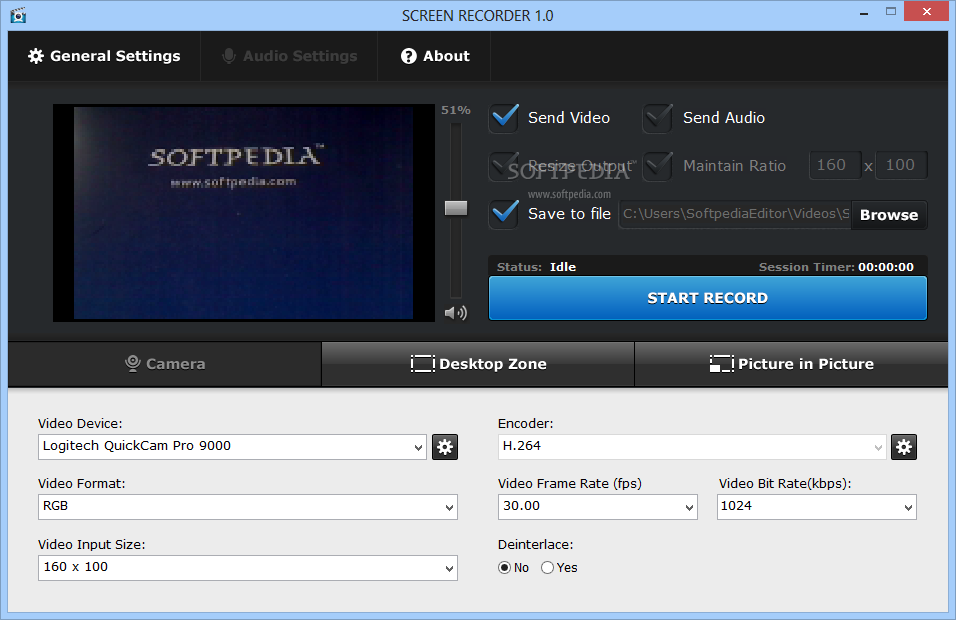This screenshot has height=620, width=956.
Task: Click the output width field showing 160
Action: pyautogui.click(x=835, y=165)
